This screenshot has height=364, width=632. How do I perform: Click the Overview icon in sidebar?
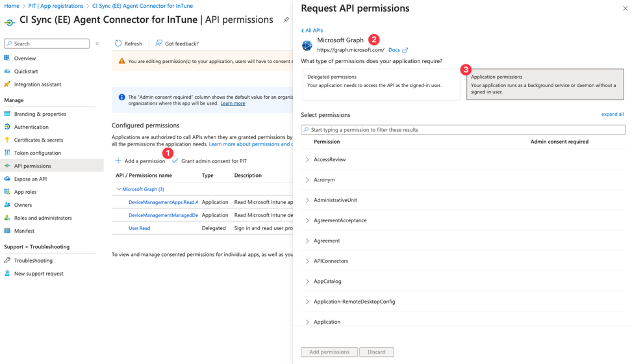click(x=7, y=58)
